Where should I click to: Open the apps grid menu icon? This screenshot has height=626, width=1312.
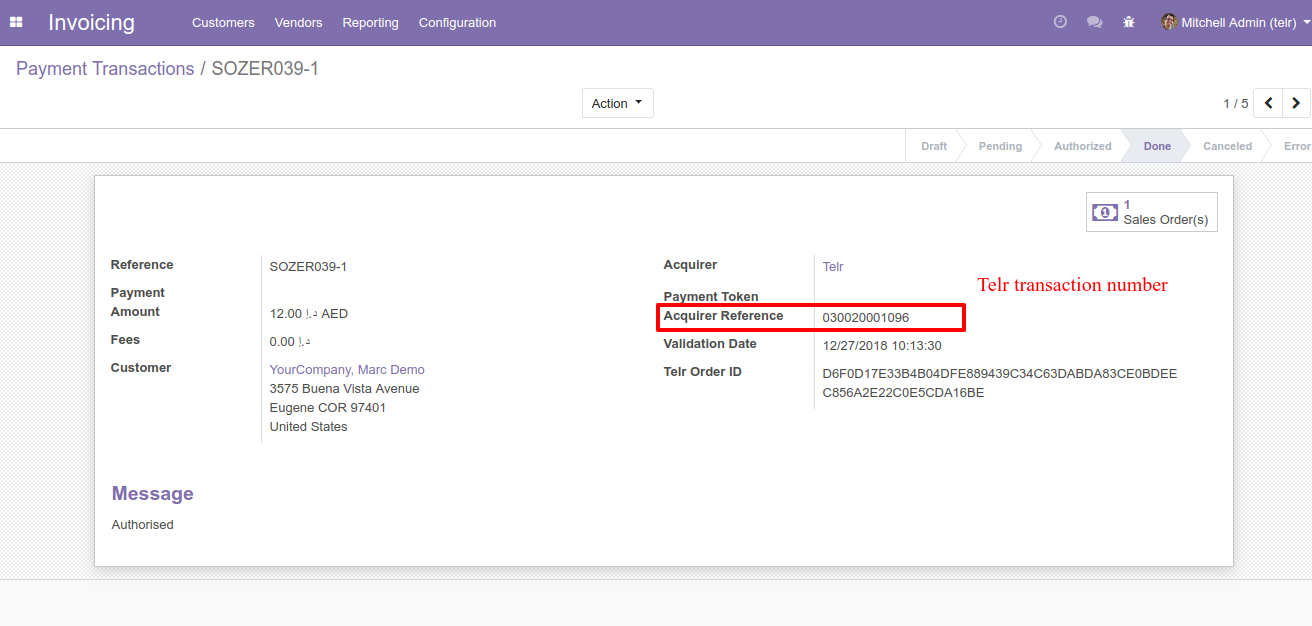point(16,22)
